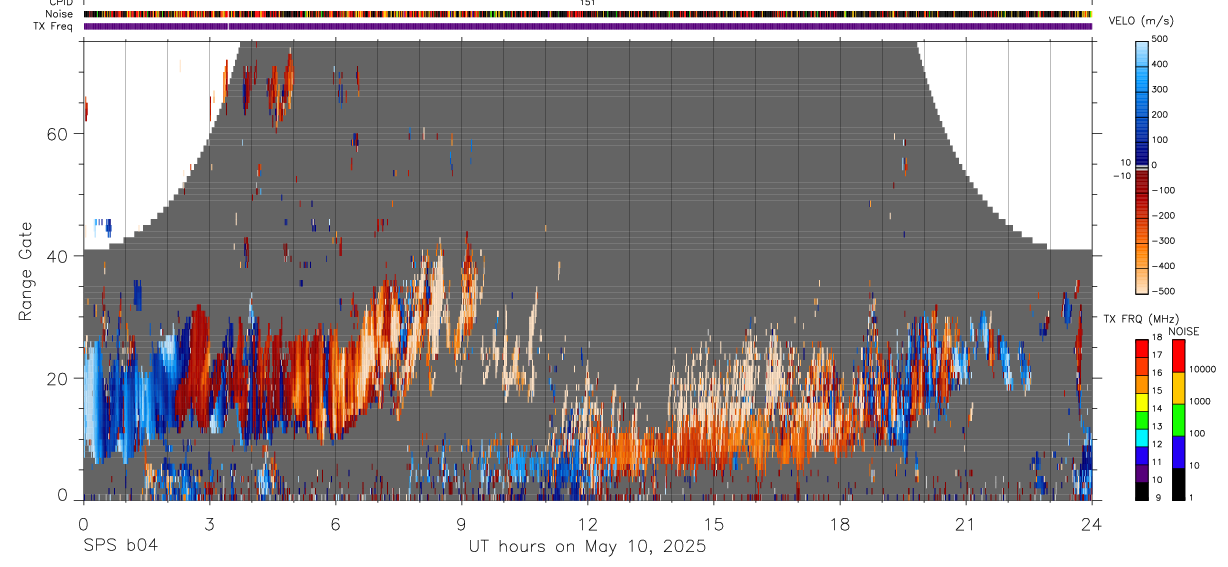Click the TX Freq strip label
This screenshot has width=1228, height=567.
tap(55, 26)
